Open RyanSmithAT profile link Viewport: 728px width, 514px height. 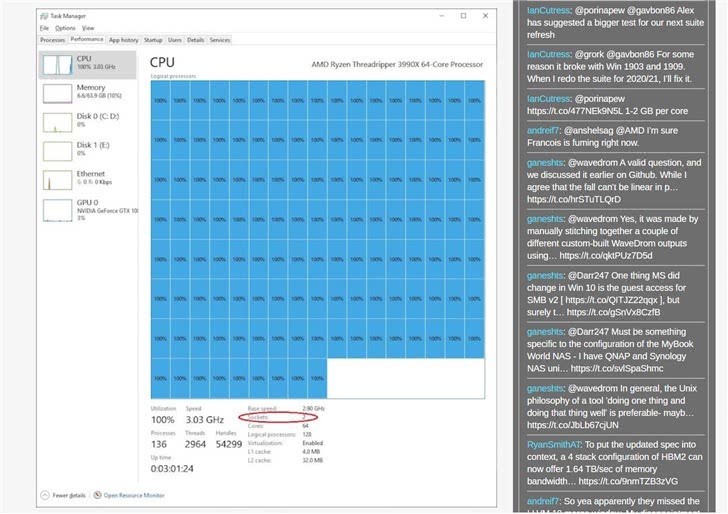[x=553, y=445]
